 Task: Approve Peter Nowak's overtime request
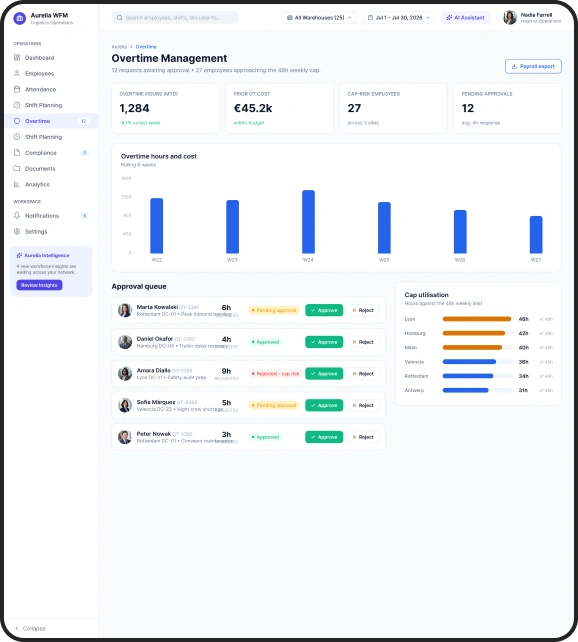[x=324, y=437]
